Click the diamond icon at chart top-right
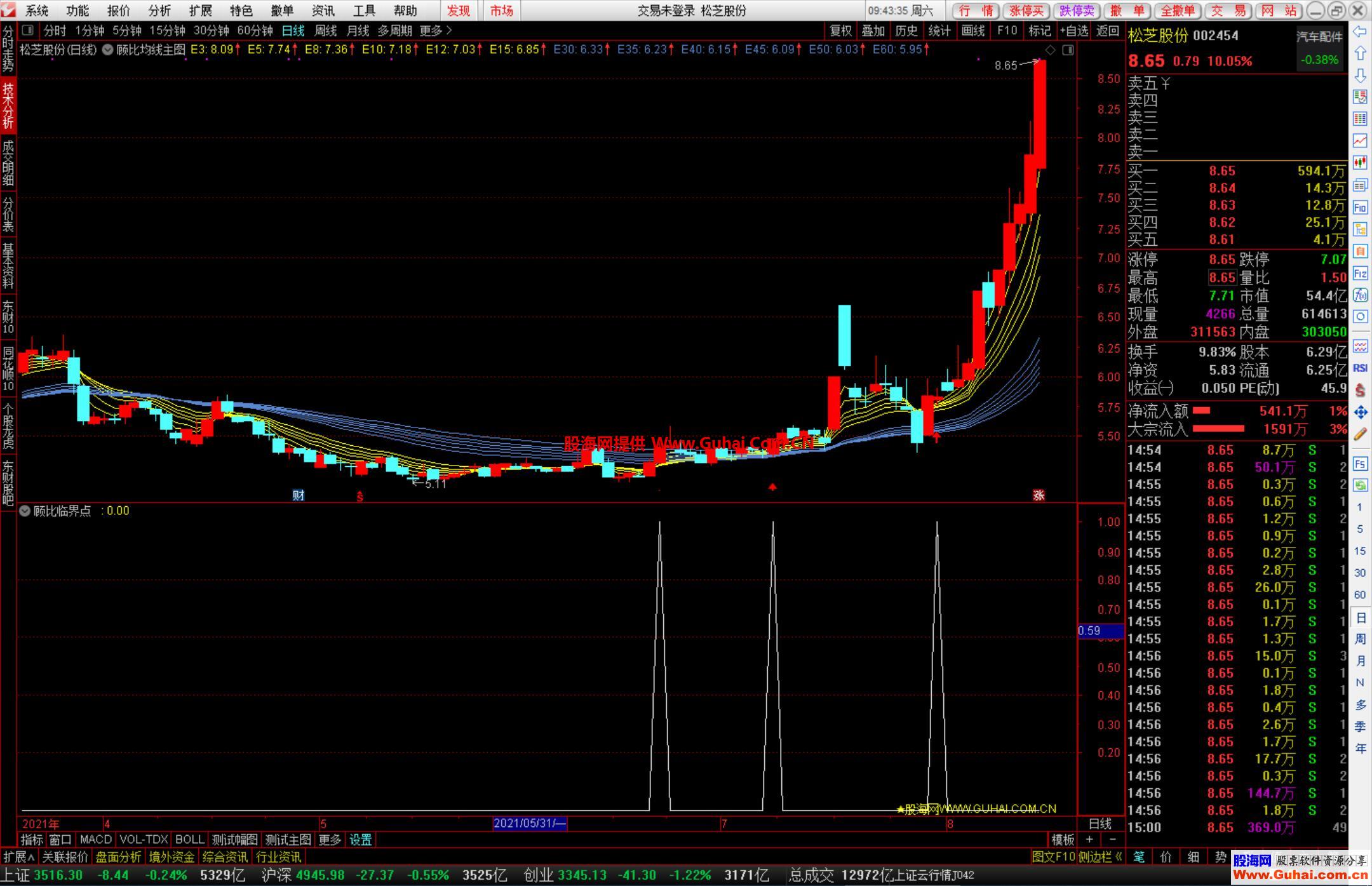This screenshot has width=1372, height=886. 1050,50
